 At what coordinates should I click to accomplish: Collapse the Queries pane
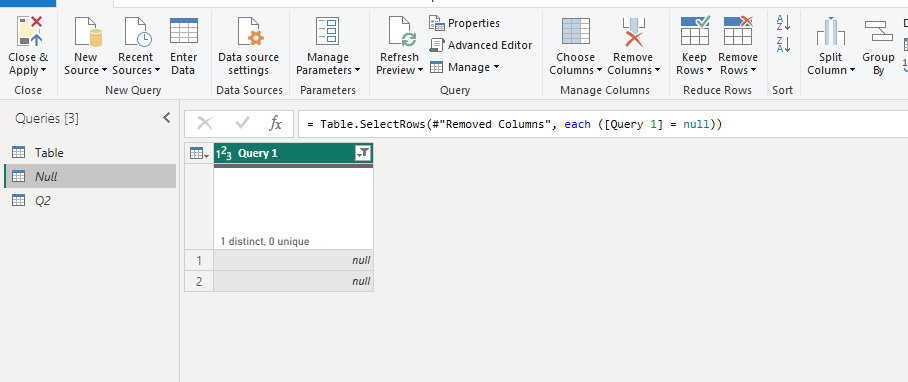[x=167, y=118]
